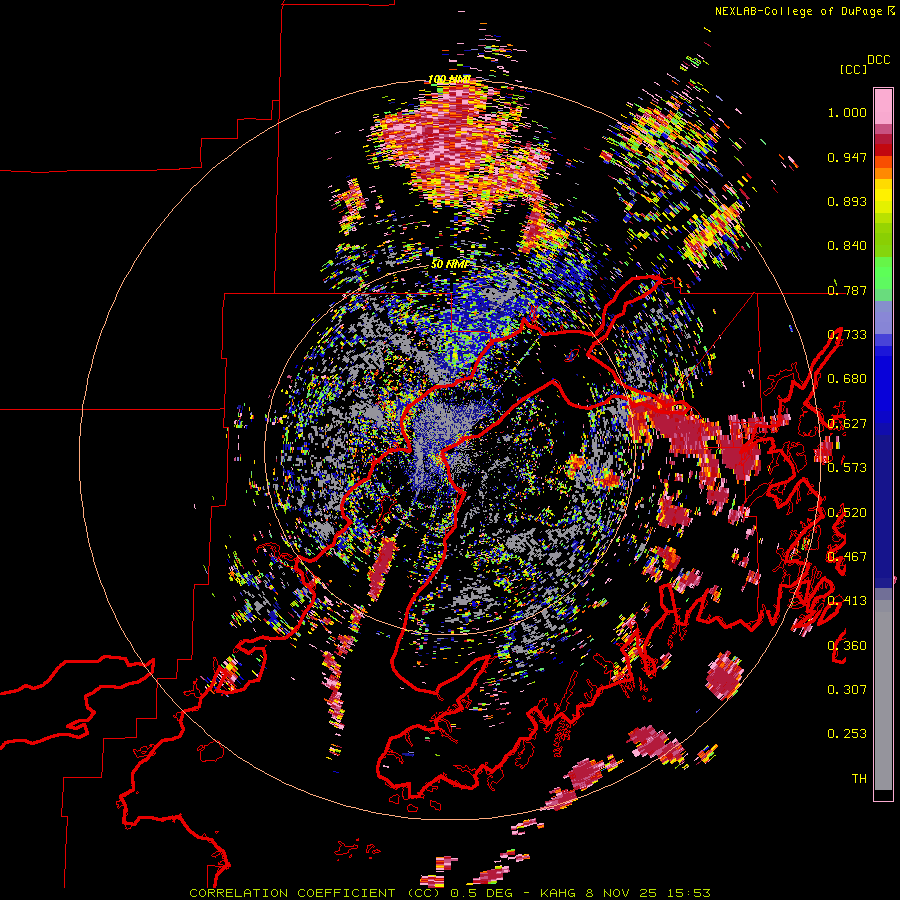Click the 15:53 timestamp
900x900 pixels.
(690, 893)
